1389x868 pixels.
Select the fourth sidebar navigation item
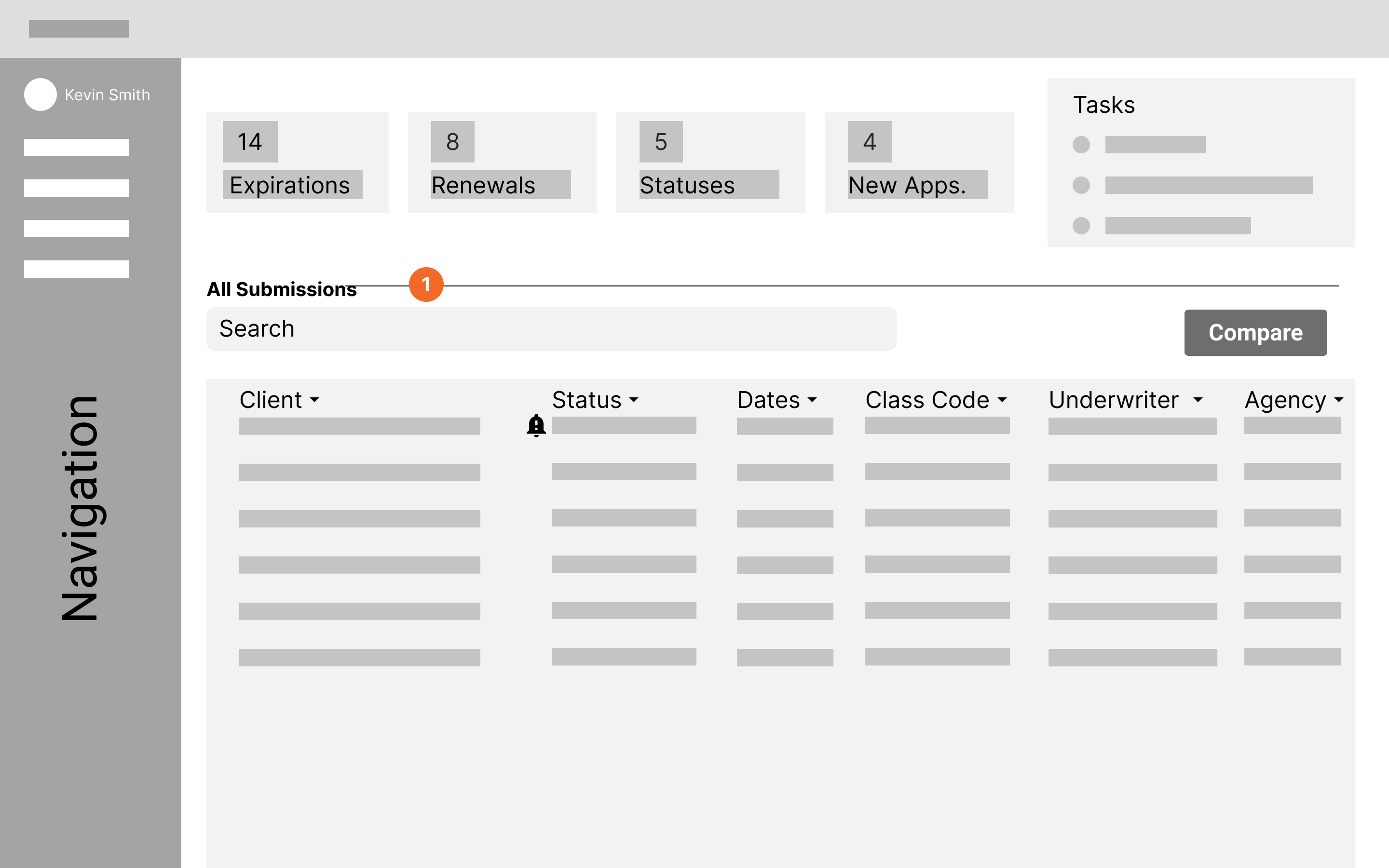(76, 269)
